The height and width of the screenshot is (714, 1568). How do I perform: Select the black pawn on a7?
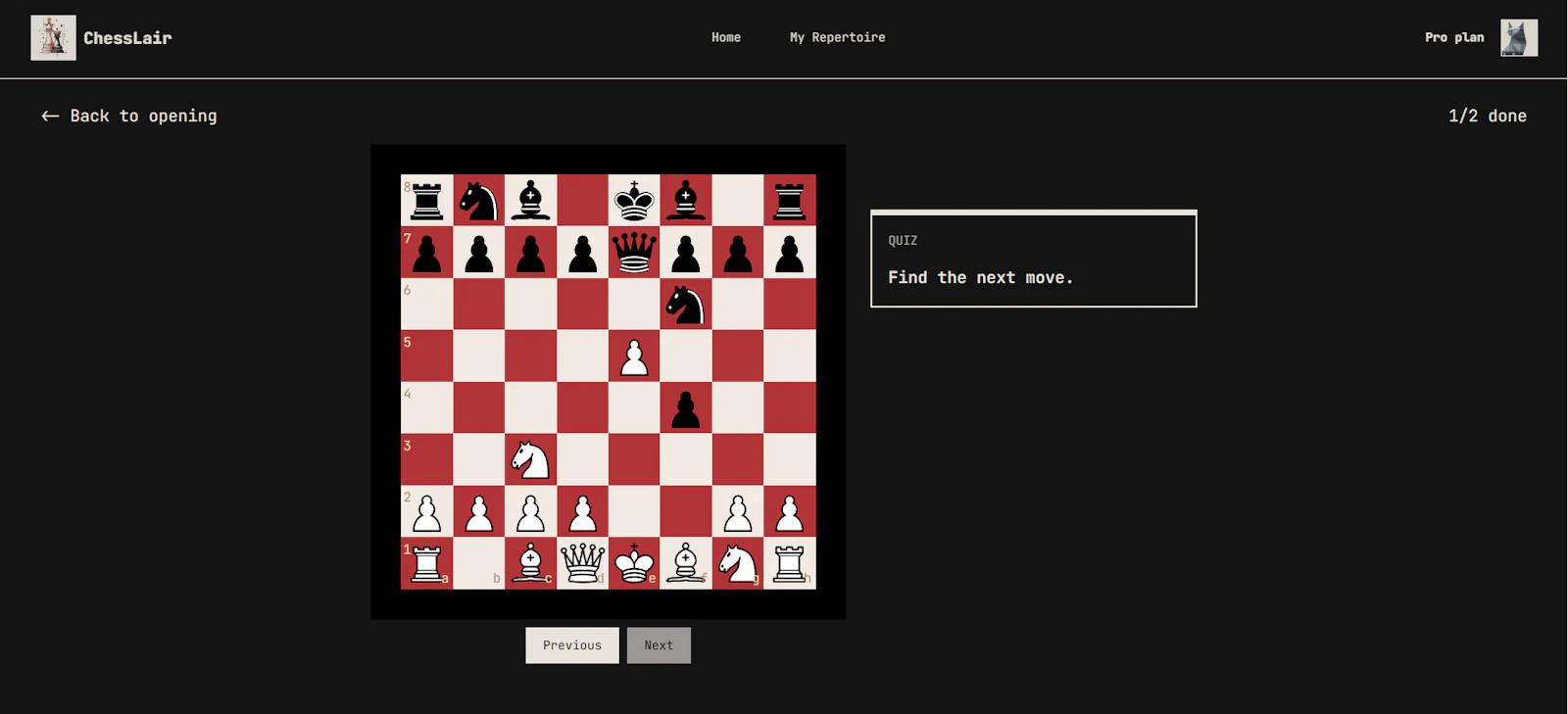point(426,253)
